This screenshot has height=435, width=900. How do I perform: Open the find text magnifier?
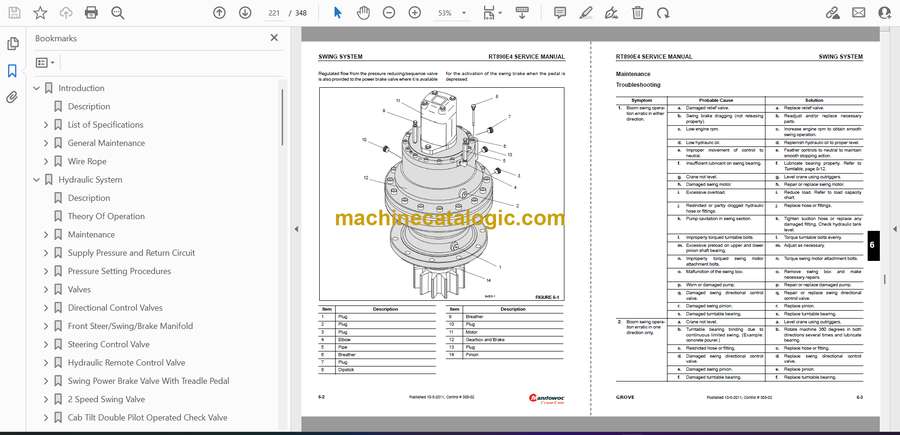[x=118, y=13]
